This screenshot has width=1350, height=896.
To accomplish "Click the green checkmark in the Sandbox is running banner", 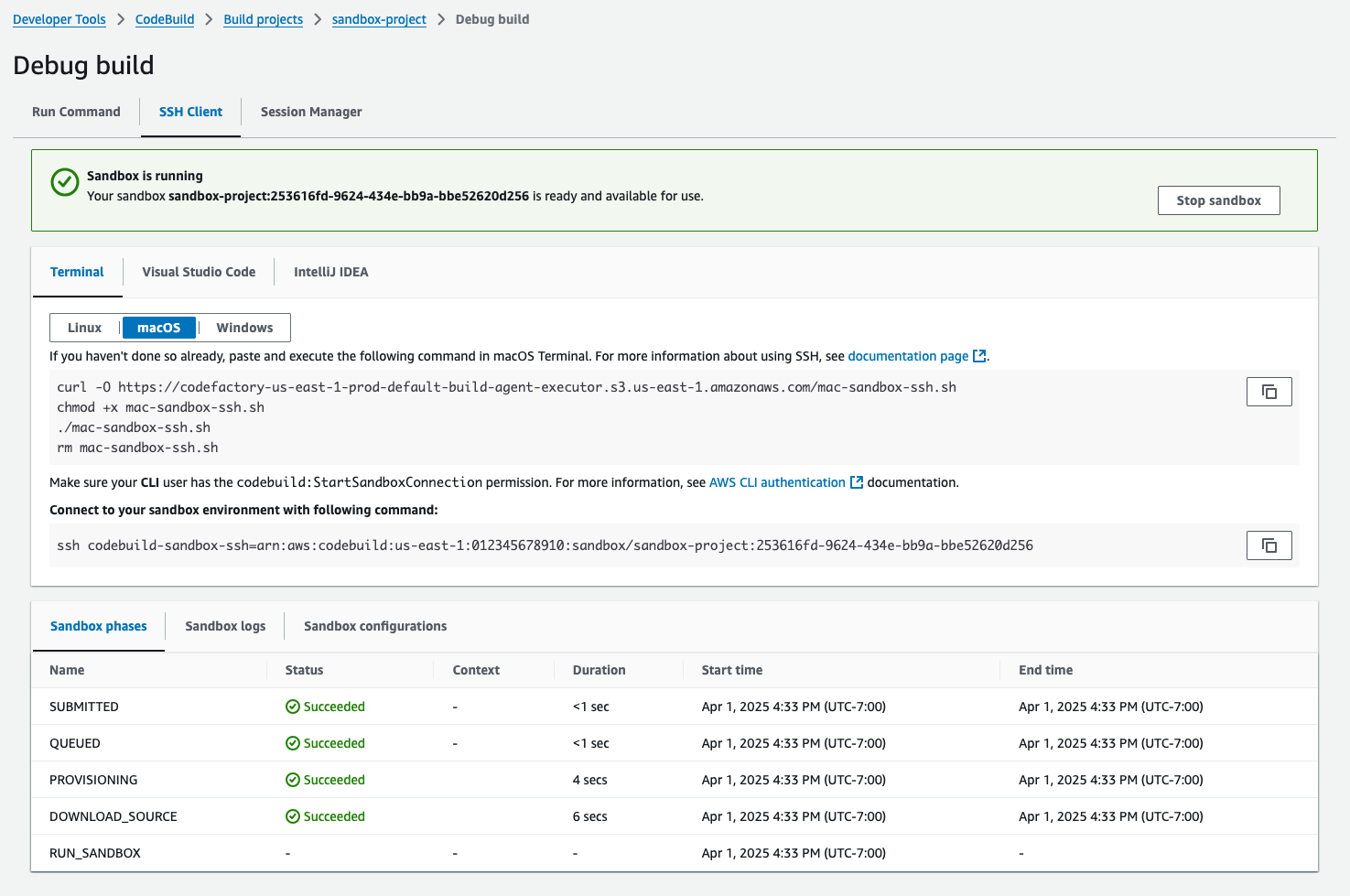I will tap(64, 182).
